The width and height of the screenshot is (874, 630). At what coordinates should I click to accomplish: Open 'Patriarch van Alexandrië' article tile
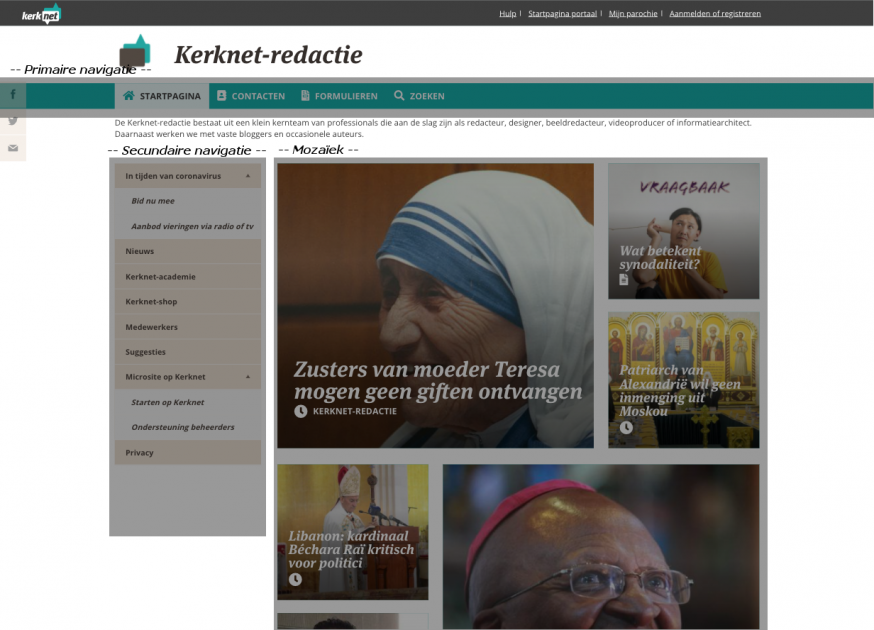(683, 380)
